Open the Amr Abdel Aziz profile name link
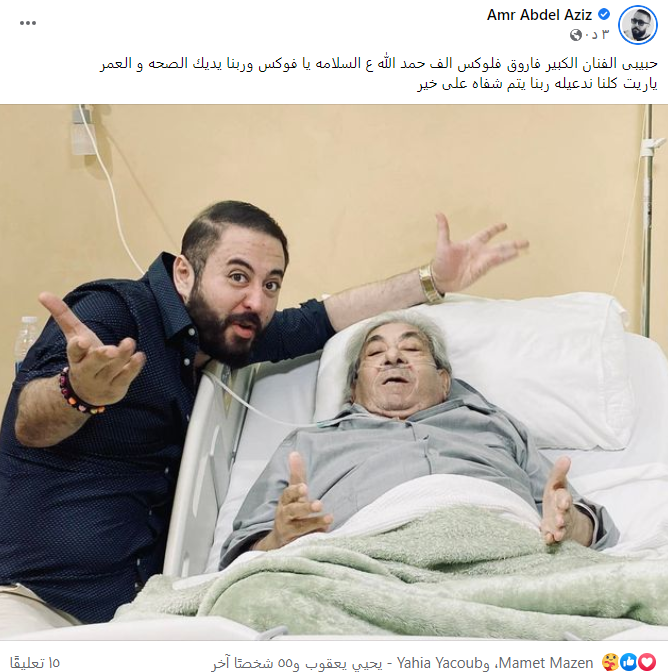 (539, 15)
